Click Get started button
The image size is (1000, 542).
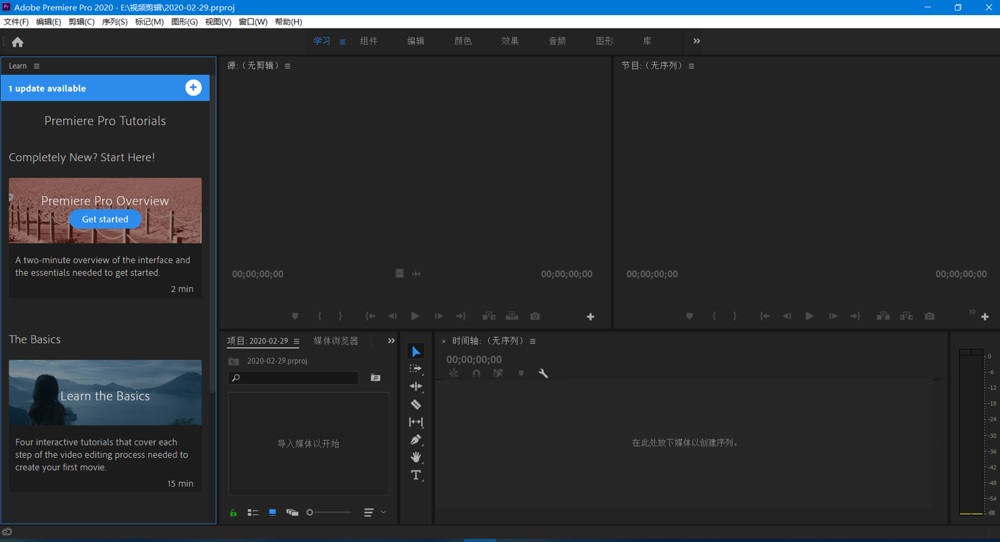[x=105, y=219]
